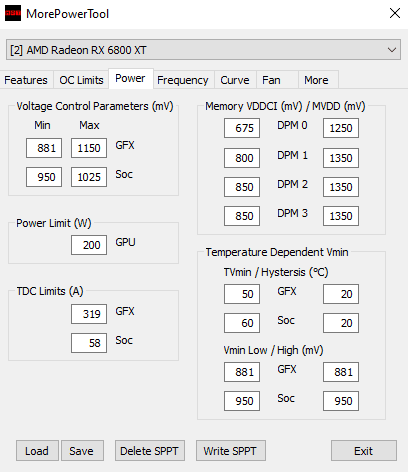Click the MorePowerTool app icon in title bar
Viewport: 408px width, 472px height.
[x=13, y=13]
